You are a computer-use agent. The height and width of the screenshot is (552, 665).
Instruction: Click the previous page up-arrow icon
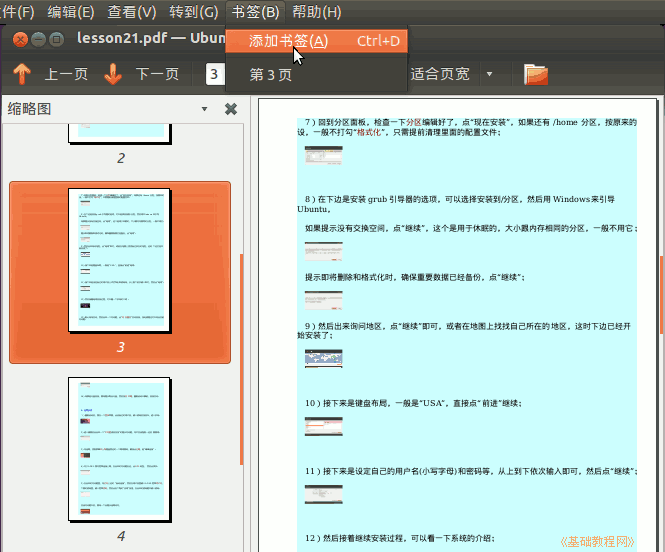[22, 74]
